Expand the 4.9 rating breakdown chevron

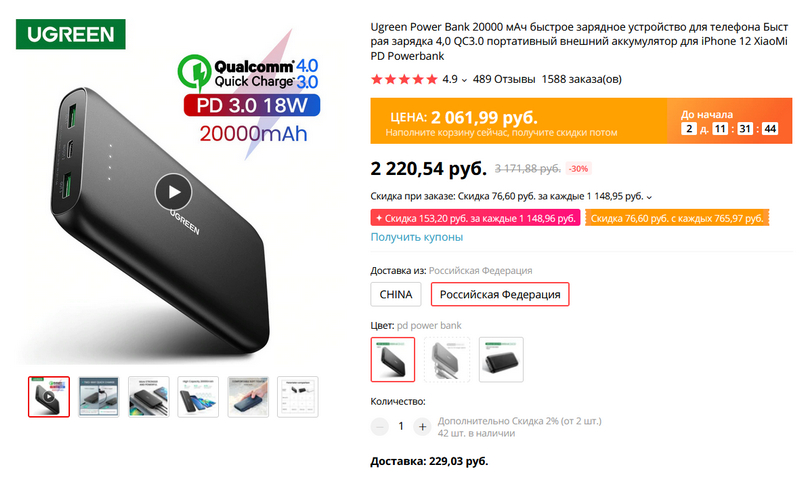click(464, 80)
